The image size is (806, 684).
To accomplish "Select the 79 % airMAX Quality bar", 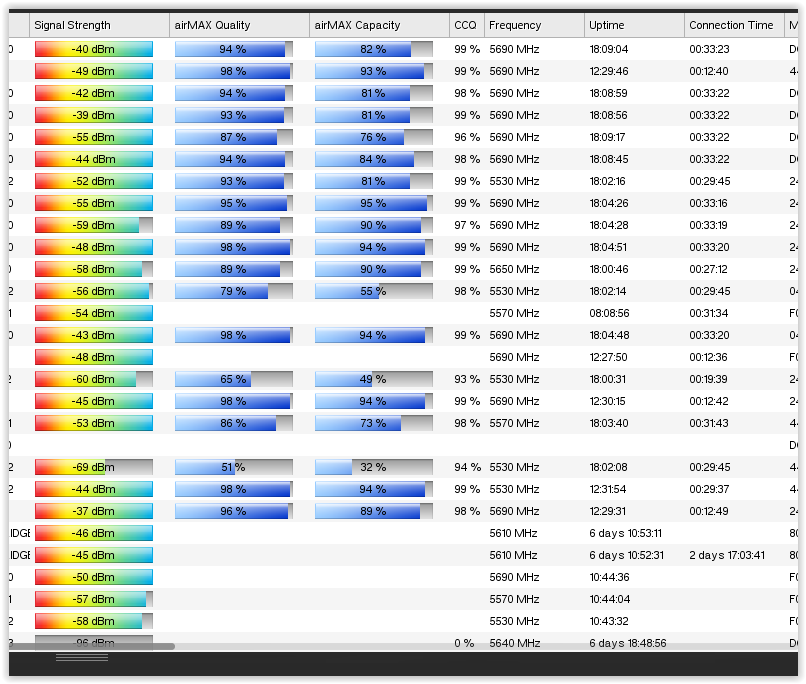I will tap(234, 291).
